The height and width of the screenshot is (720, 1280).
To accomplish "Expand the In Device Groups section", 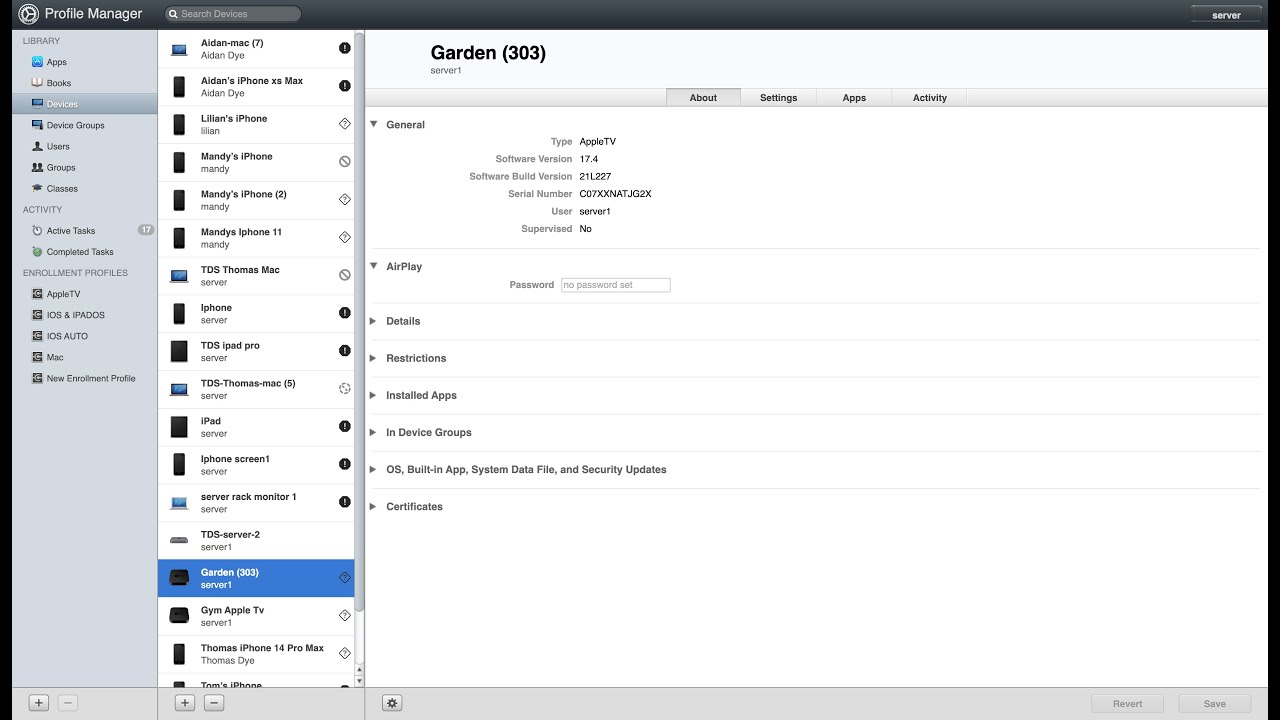I will pyautogui.click(x=374, y=432).
